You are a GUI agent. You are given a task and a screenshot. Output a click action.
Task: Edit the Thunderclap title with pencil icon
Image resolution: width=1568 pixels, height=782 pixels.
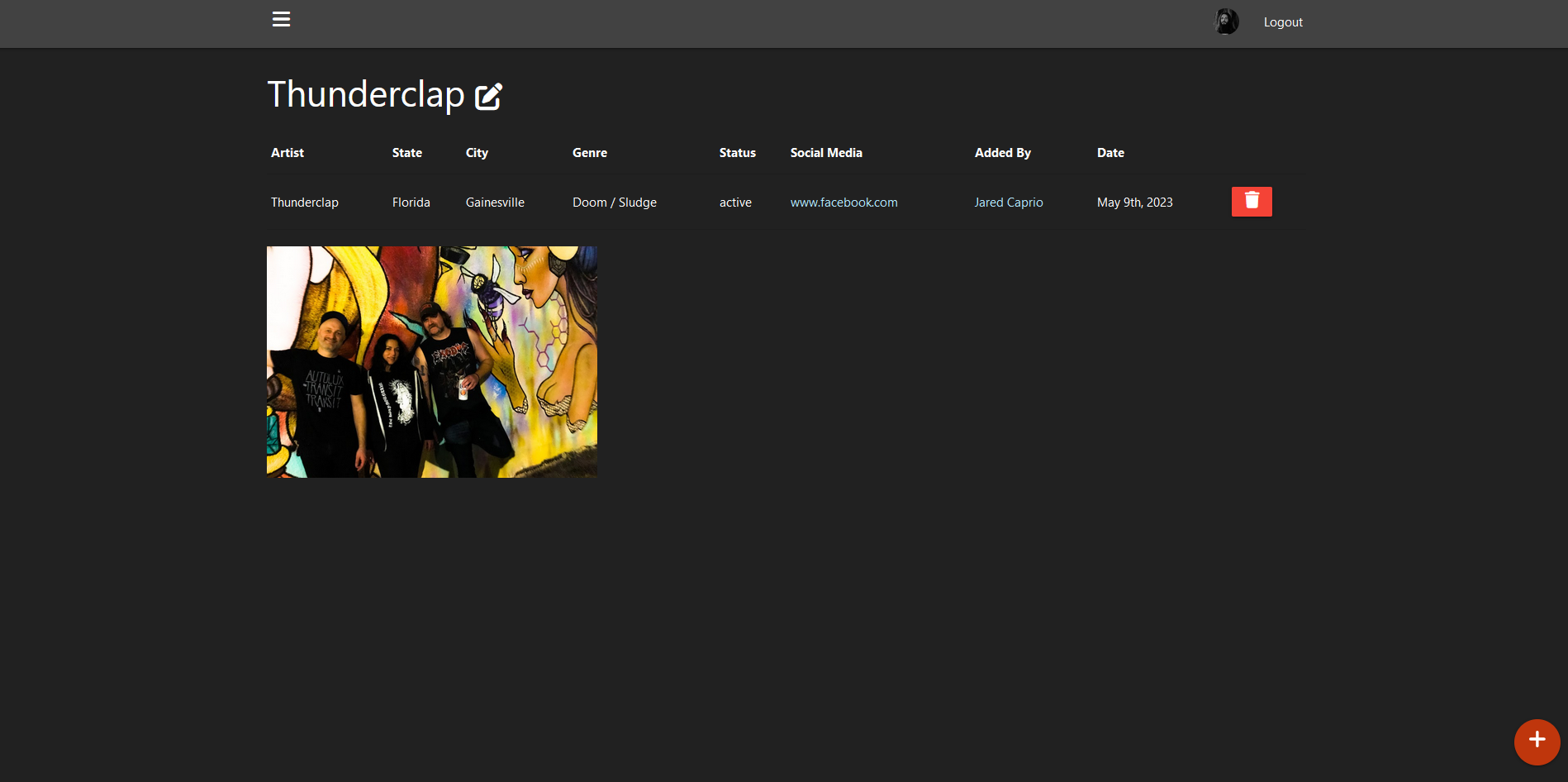488,96
